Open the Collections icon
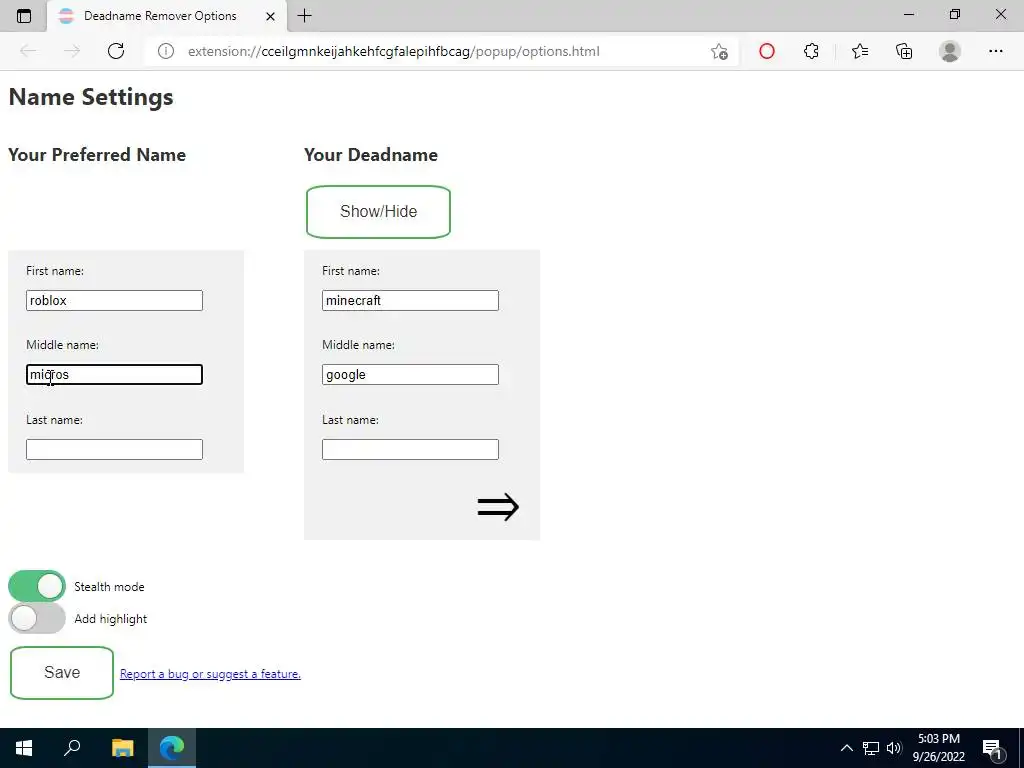This screenshot has height=768, width=1024. [x=904, y=51]
